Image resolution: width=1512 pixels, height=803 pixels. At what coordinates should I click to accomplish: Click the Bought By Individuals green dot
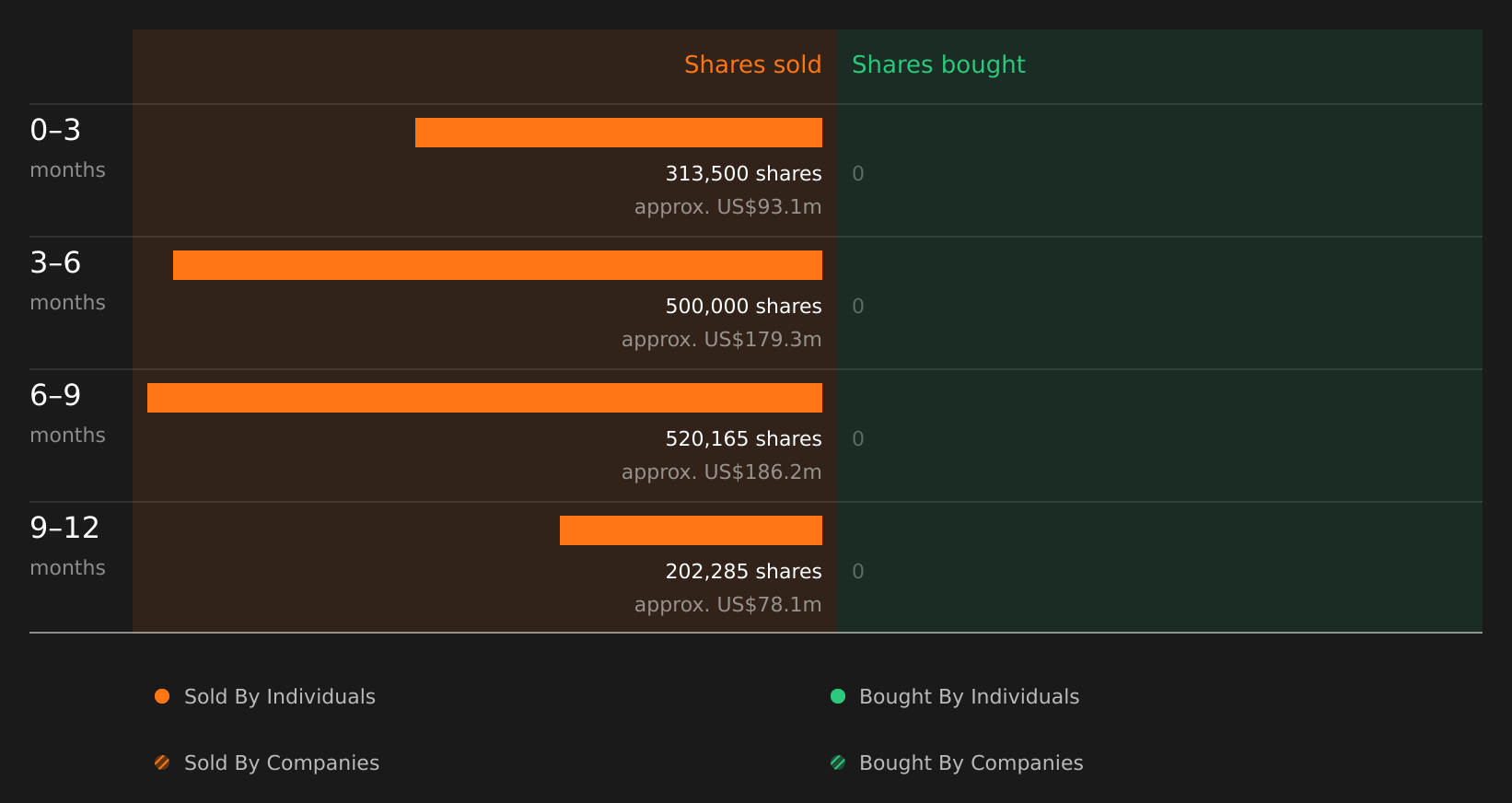pos(838,696)
